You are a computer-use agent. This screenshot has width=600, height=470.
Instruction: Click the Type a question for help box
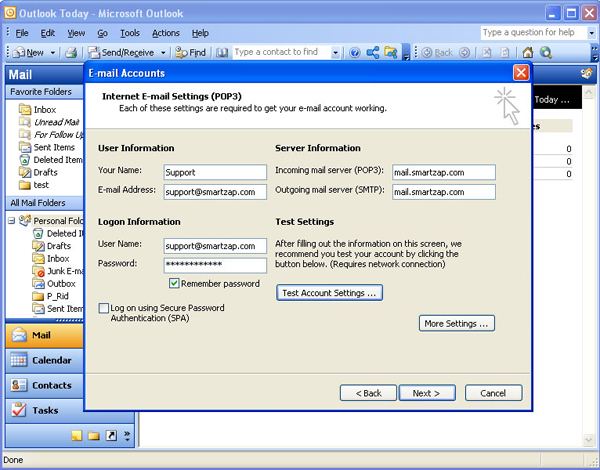tap(534, 33)
